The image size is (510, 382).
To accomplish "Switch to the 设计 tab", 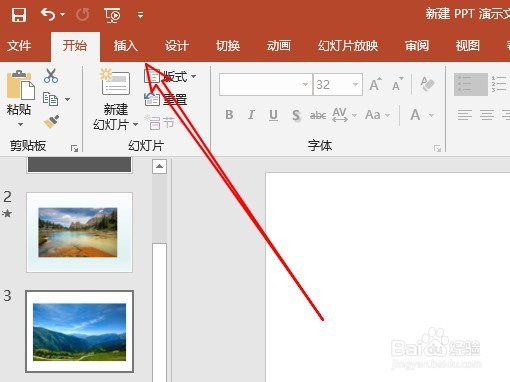I will 177,46.
